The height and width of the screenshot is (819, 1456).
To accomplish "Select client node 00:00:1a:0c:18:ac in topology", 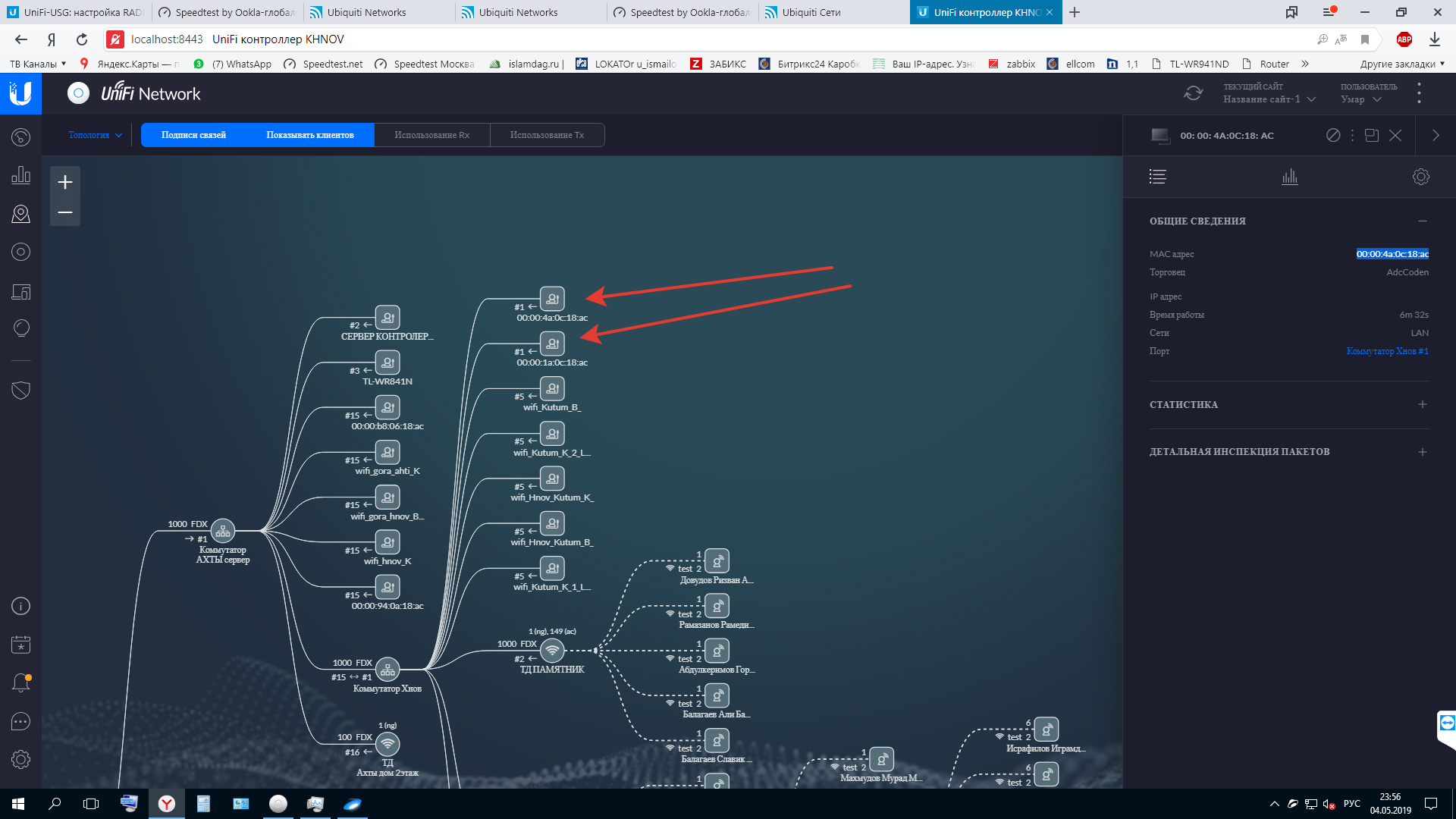I will point(552,344).
